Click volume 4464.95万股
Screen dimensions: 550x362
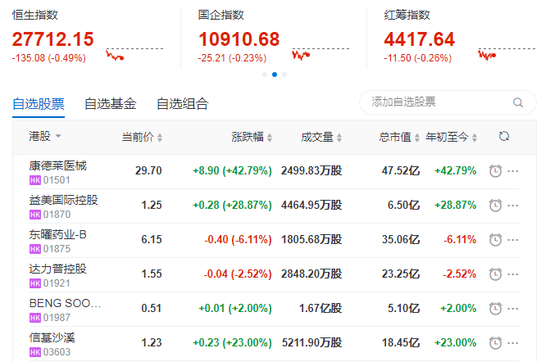pos(311,205)
